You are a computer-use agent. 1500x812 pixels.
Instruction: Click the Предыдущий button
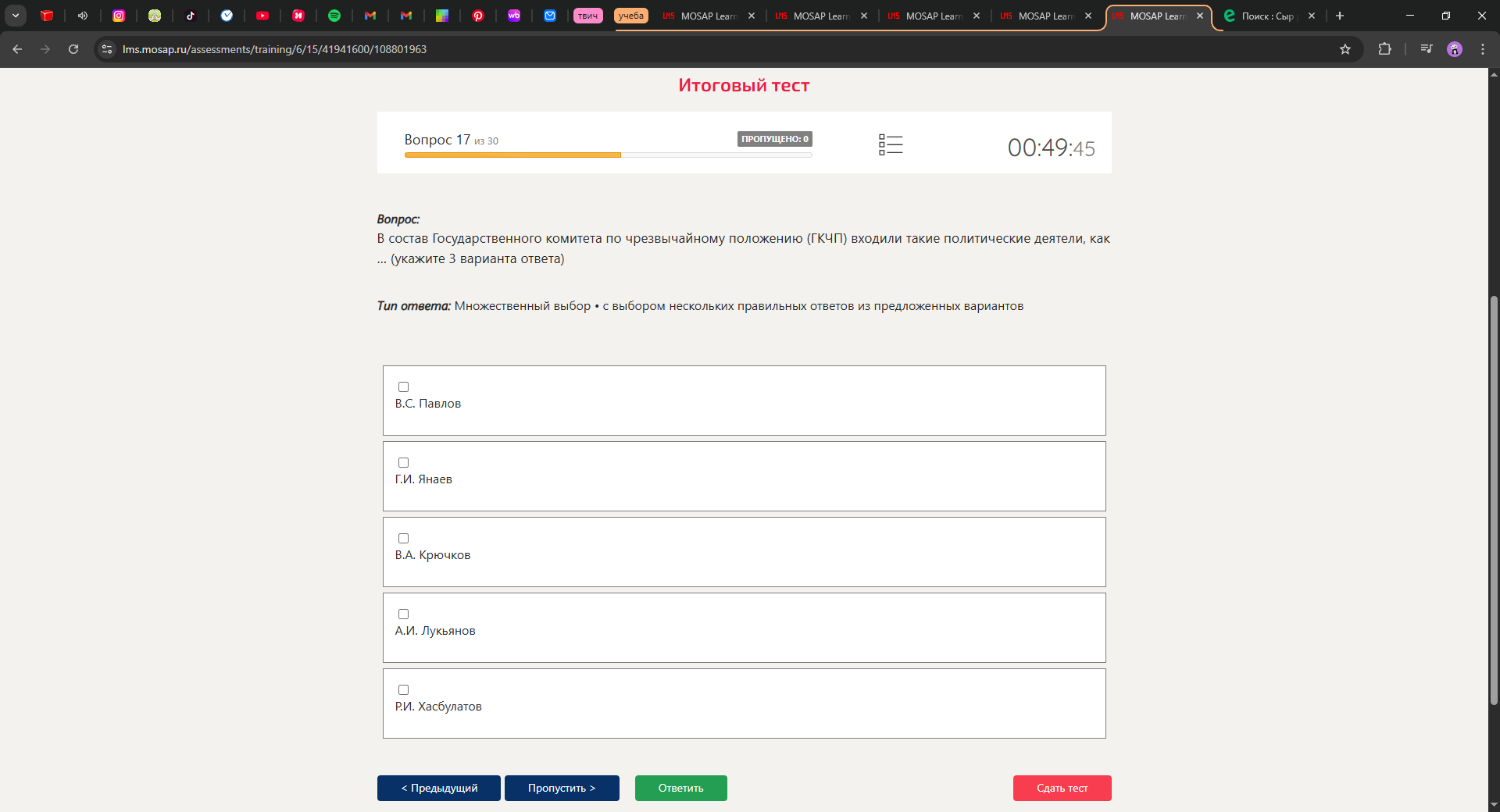[439, 788]
